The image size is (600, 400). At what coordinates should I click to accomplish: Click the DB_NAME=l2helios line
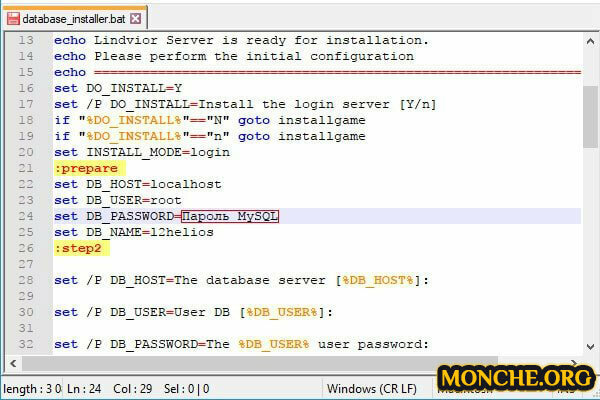134,232
